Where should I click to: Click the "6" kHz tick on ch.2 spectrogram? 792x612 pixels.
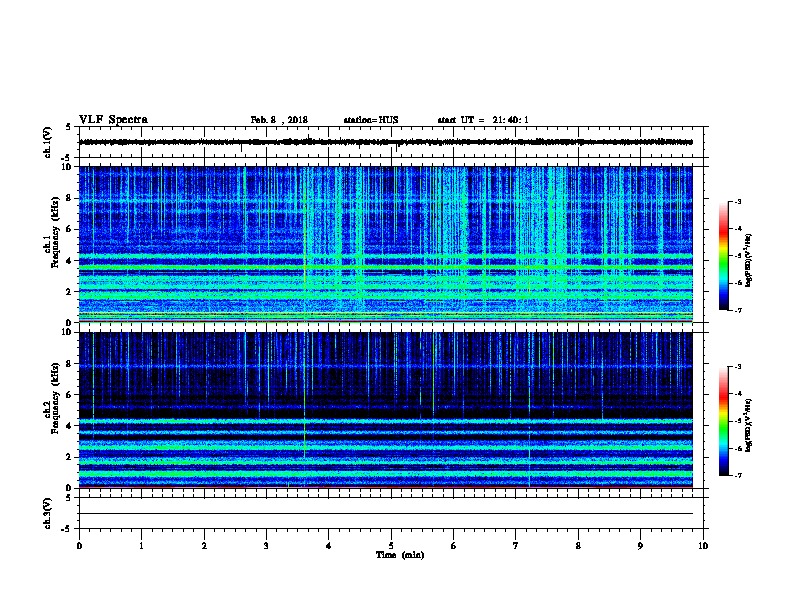coord(69,394)
